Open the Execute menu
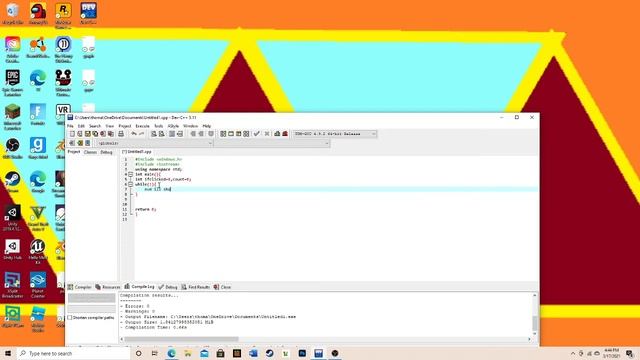Viewport: 640px width, 360px height. pos(142,126)
